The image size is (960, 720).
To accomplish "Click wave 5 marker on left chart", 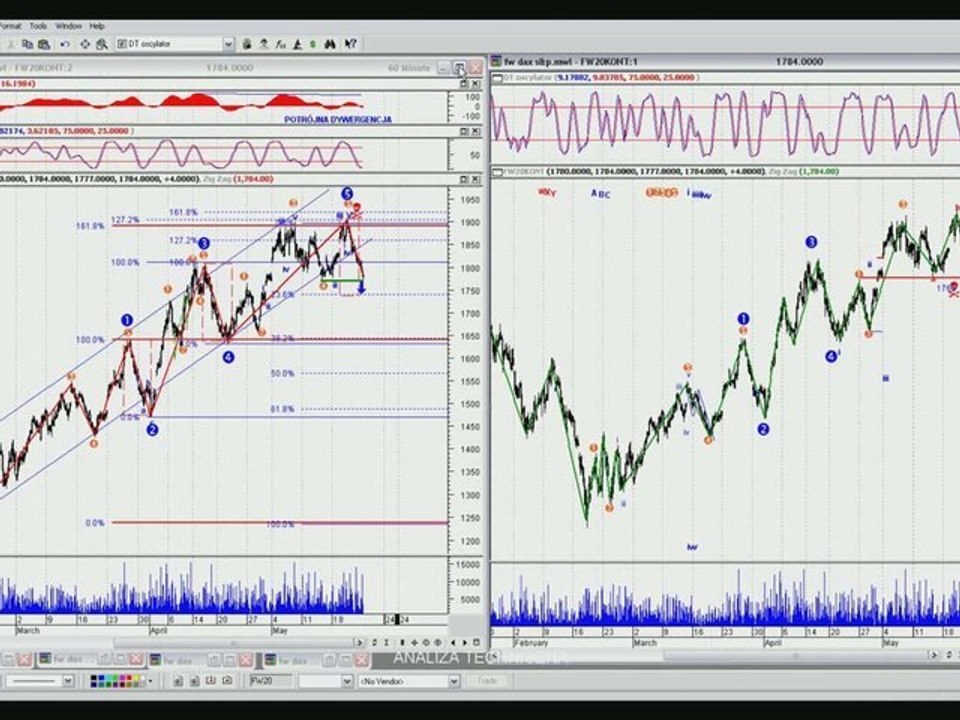I will pos(347,194).
